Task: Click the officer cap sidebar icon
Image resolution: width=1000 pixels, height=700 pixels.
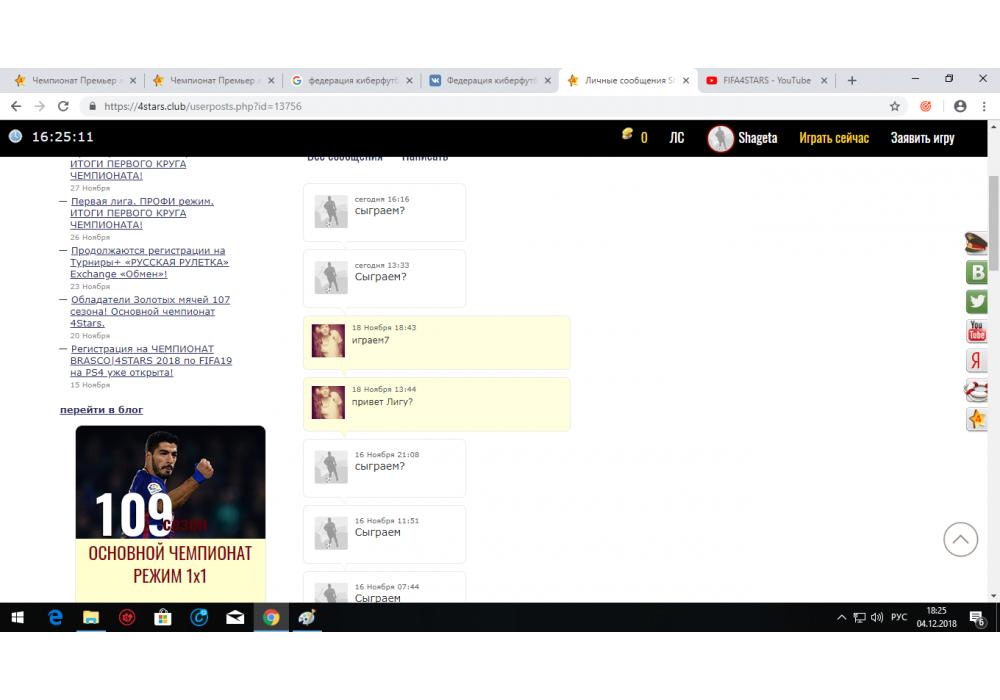Action: pyautogui.click(x=977, y=242)
